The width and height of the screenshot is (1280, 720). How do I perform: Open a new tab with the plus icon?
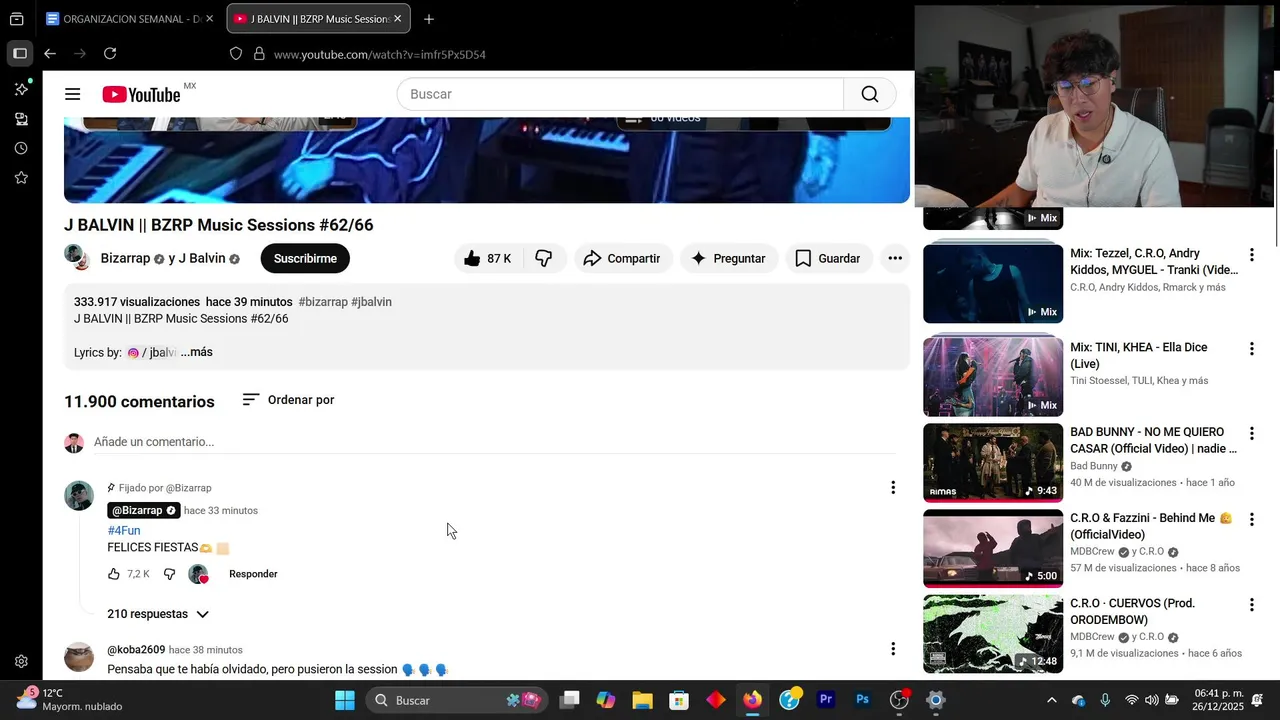(x=429, y=19)
